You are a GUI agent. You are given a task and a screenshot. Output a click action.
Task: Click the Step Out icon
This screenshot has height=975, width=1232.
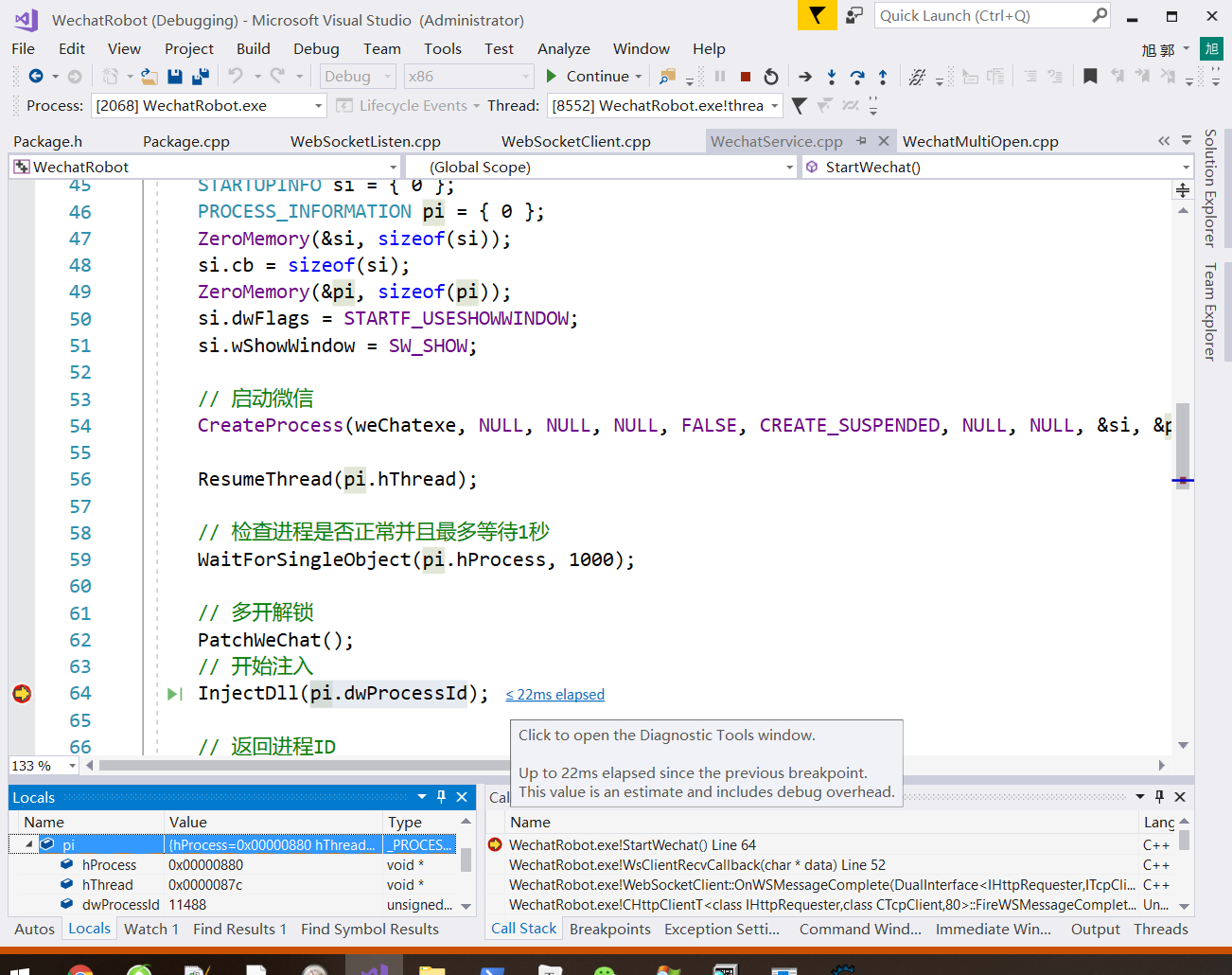[883, 77]
